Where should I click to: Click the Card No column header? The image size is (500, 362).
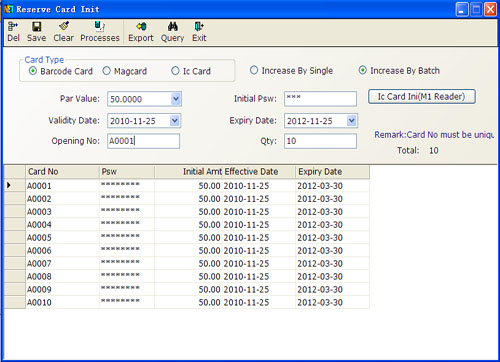coord(62,172)
